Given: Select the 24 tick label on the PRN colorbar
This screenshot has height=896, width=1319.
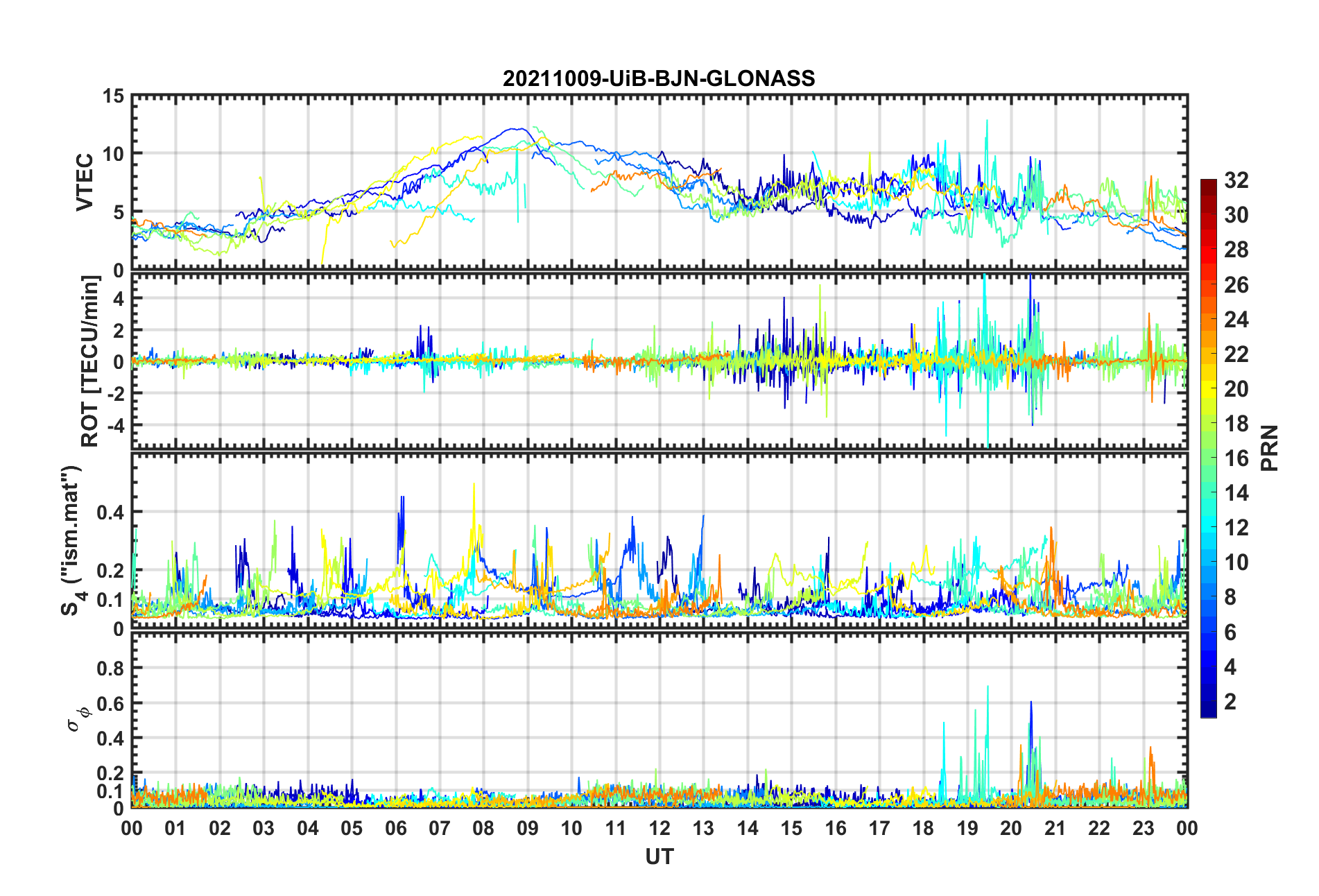Looking at the screenshot, I should point(1236,320).
